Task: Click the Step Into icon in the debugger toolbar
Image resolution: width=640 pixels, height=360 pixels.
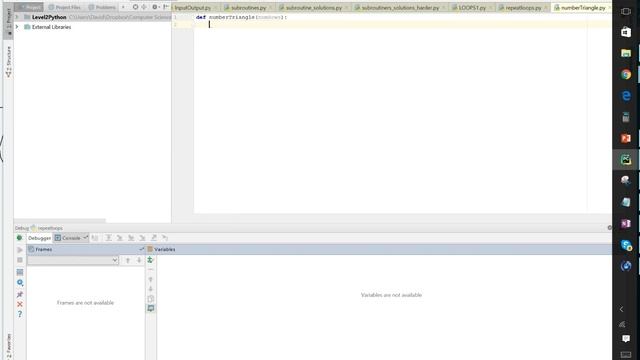Action: 120,238
